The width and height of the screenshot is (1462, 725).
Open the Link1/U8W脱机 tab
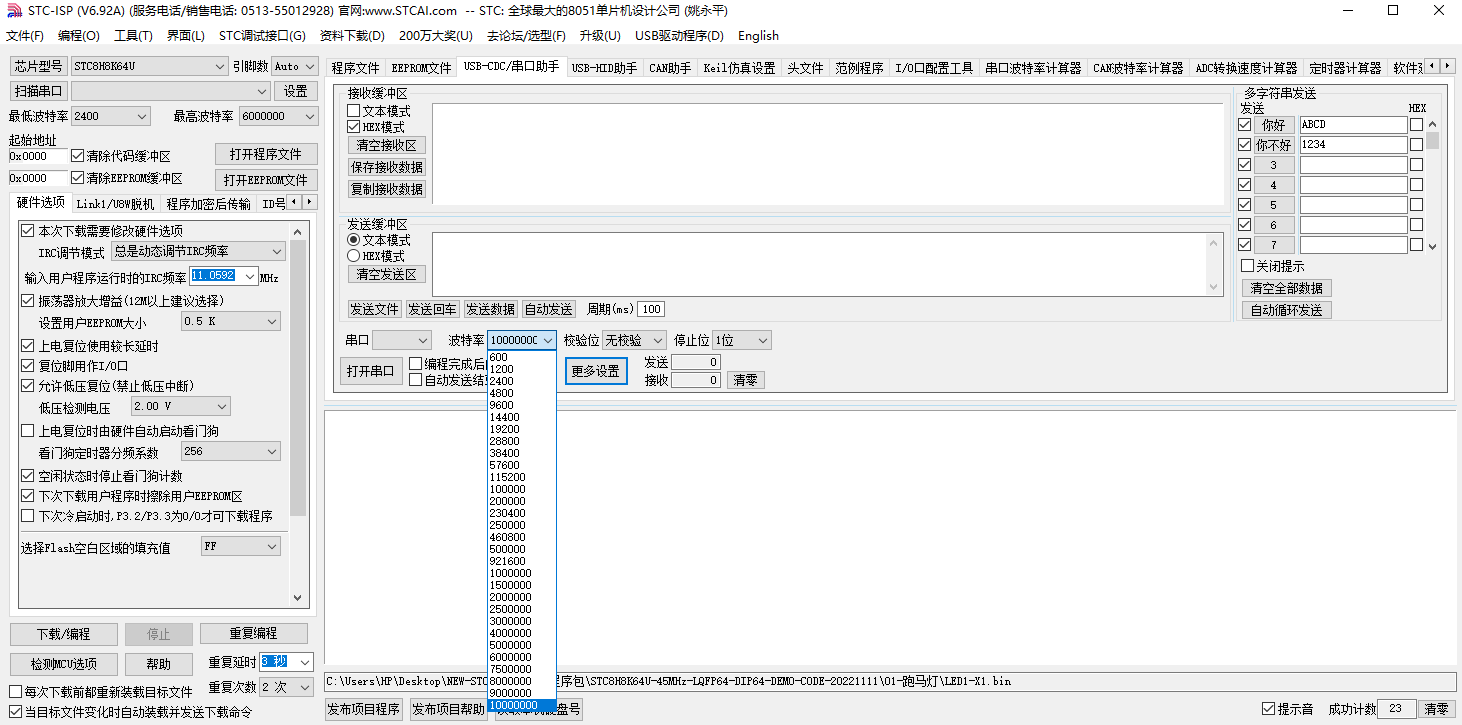pyautogui.click(x=116, y=204)
